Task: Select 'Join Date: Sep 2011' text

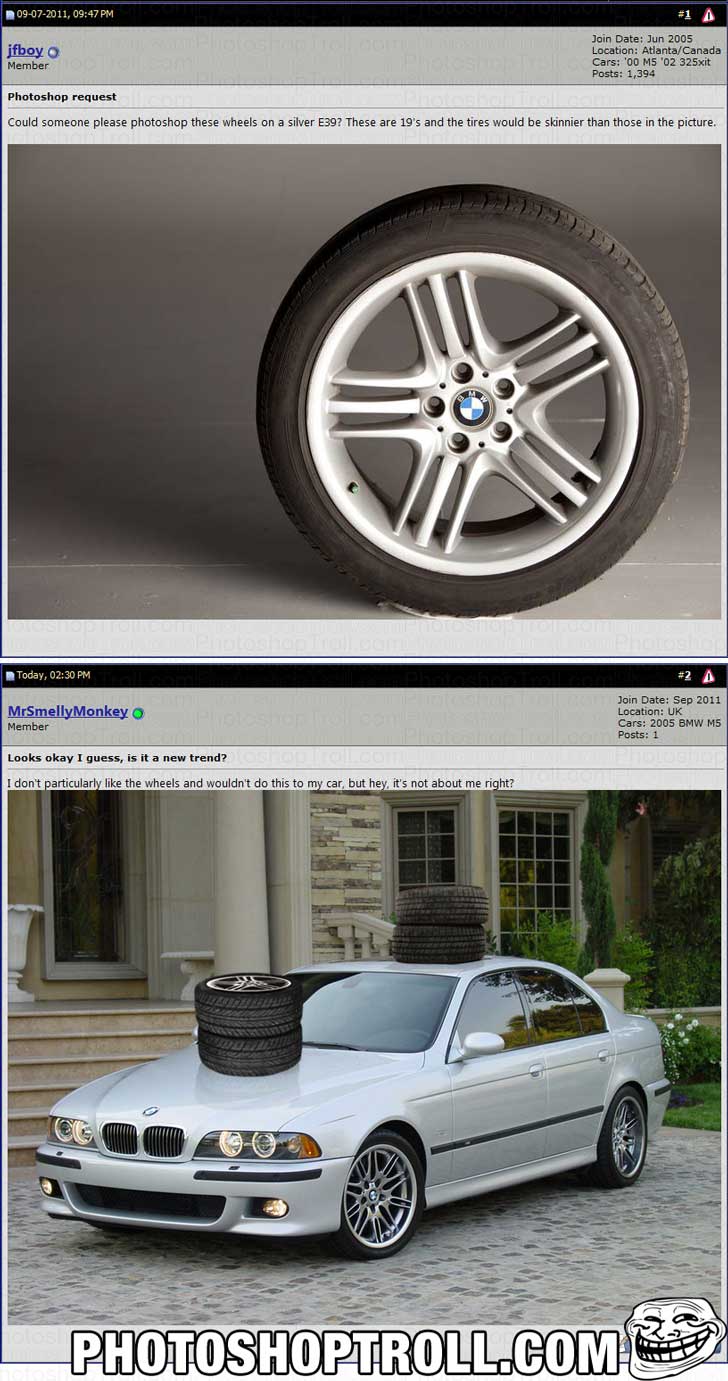Action: (669, 700)
